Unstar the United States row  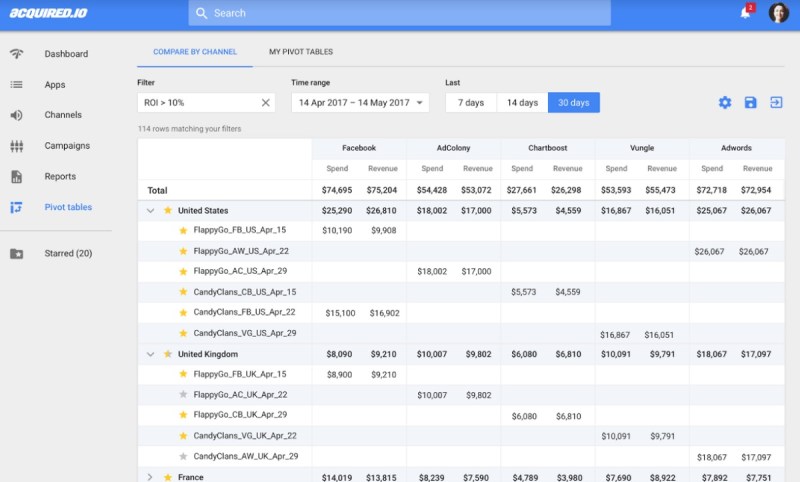(x=167, y=210)
